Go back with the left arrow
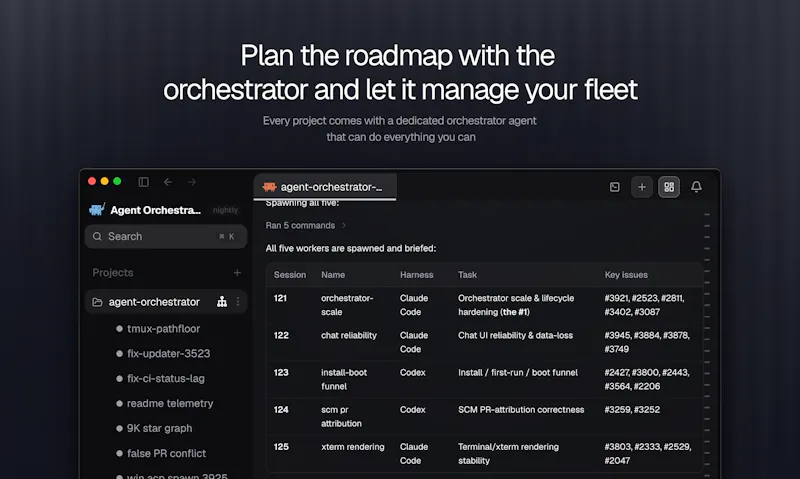Image resolution: width=800 pixels, height=479 pixels. (168, 182)
